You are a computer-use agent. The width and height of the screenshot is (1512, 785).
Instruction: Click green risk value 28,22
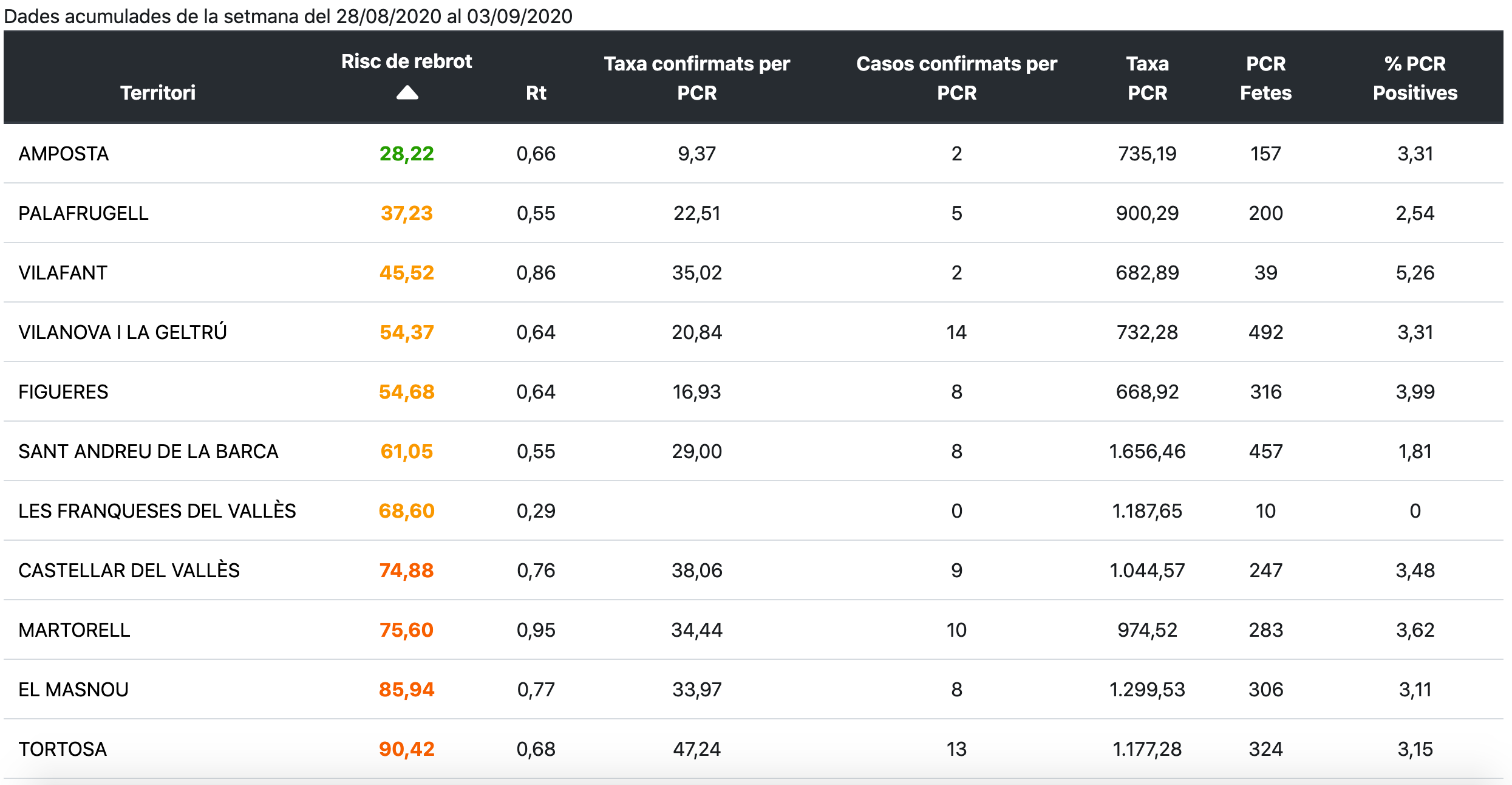[x=406, y=154]
